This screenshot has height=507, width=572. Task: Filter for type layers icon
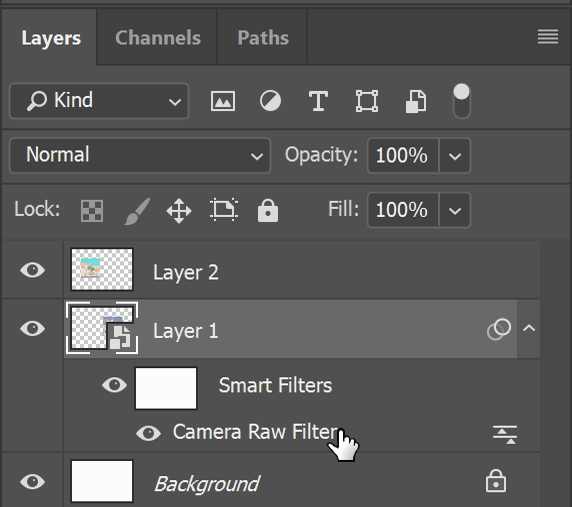click(x=318, y=101)
